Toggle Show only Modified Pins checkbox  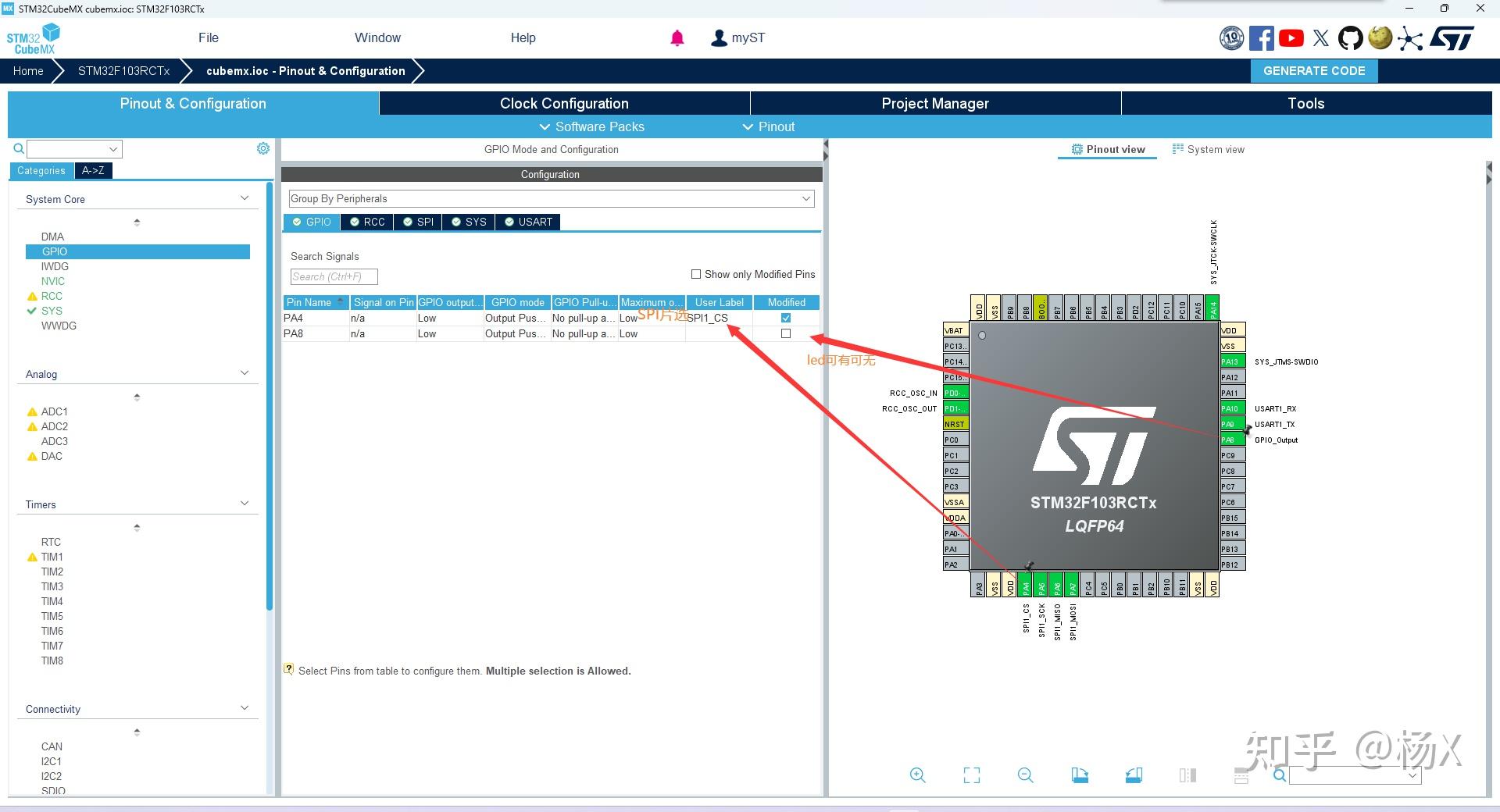click(696, 274)
